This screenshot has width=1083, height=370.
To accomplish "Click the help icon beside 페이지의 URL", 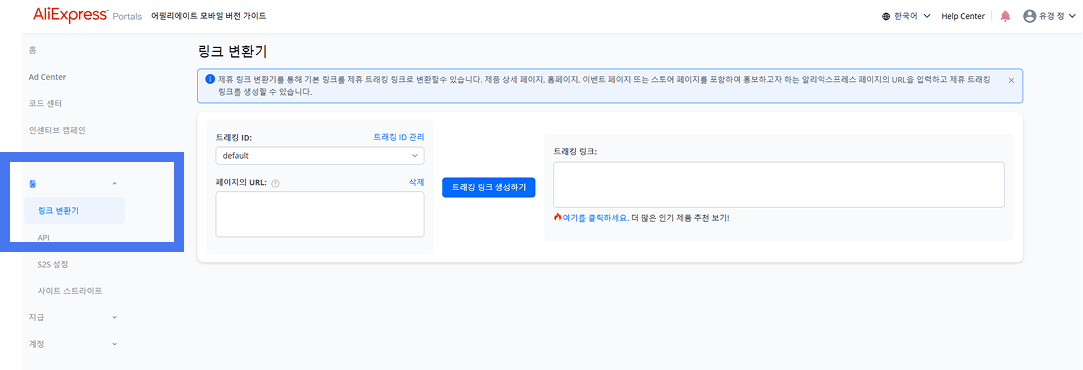I will pyautogui.click(x=275, y=184).
